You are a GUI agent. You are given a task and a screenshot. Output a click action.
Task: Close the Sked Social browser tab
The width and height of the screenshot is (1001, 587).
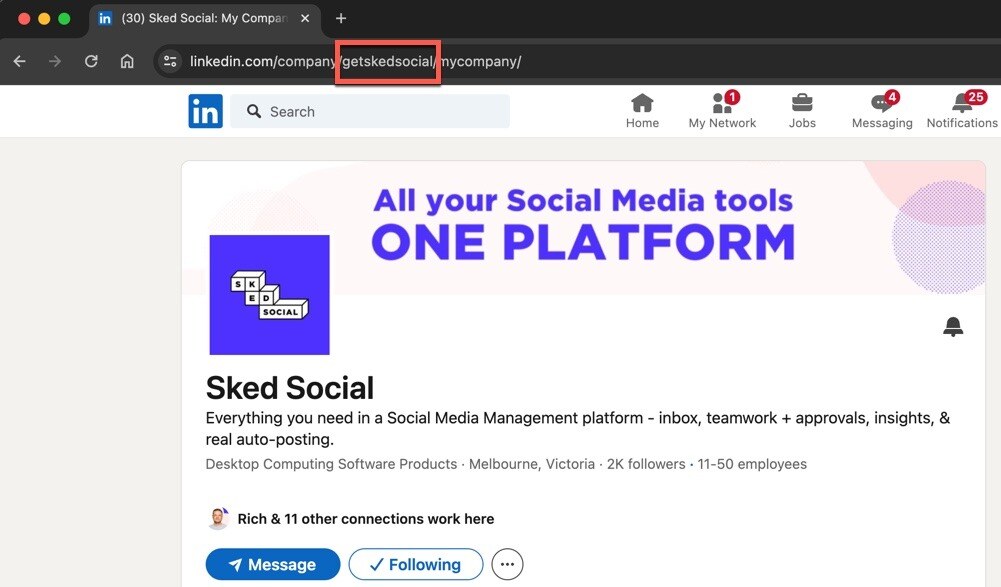(305, 19)
